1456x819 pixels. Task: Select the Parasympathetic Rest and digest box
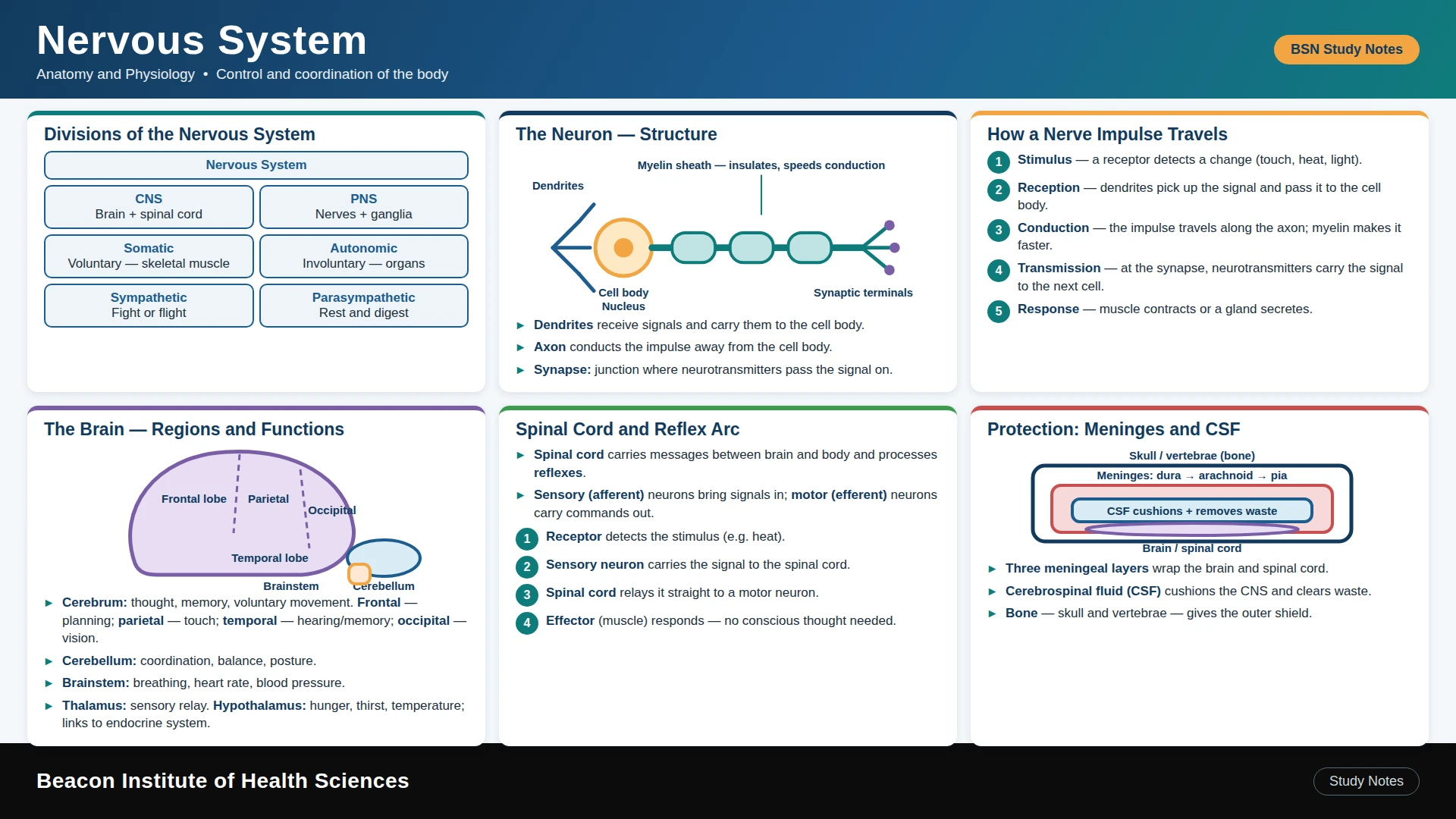pyautogui.click(x=364, y=306)
